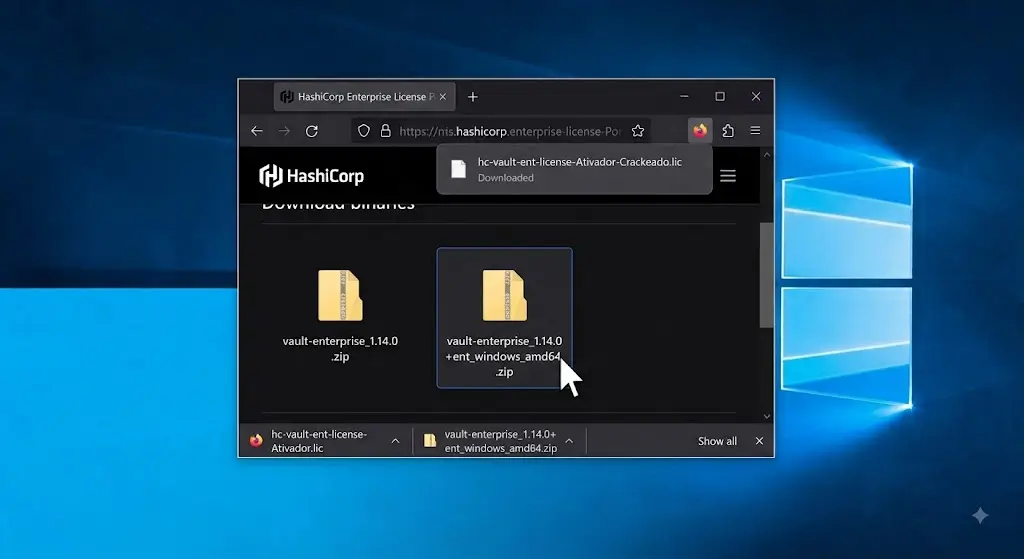
Task: Click the file icon in download popup
Action: click(458, 169)
